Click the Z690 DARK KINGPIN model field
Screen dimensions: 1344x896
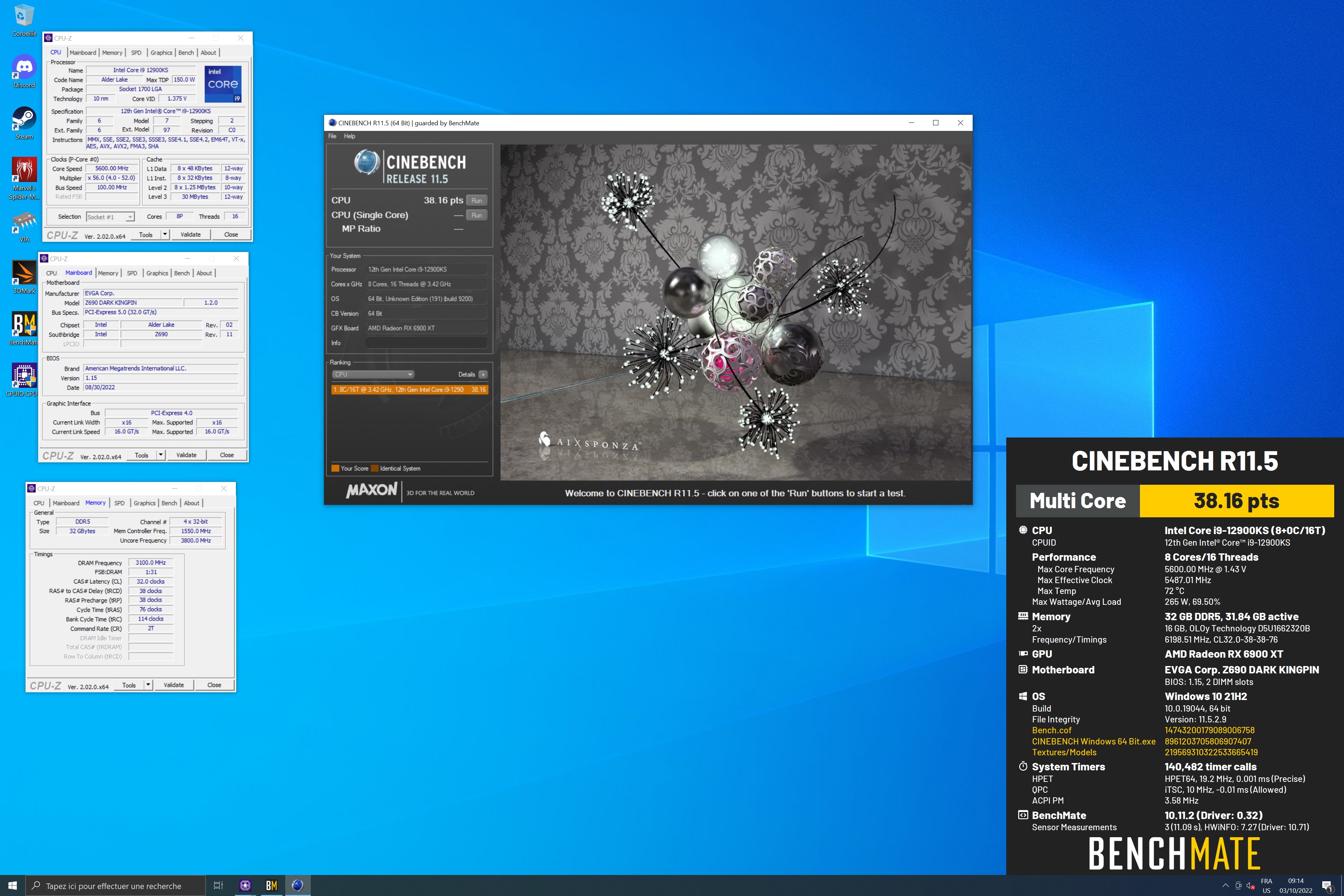pos(133,303)
